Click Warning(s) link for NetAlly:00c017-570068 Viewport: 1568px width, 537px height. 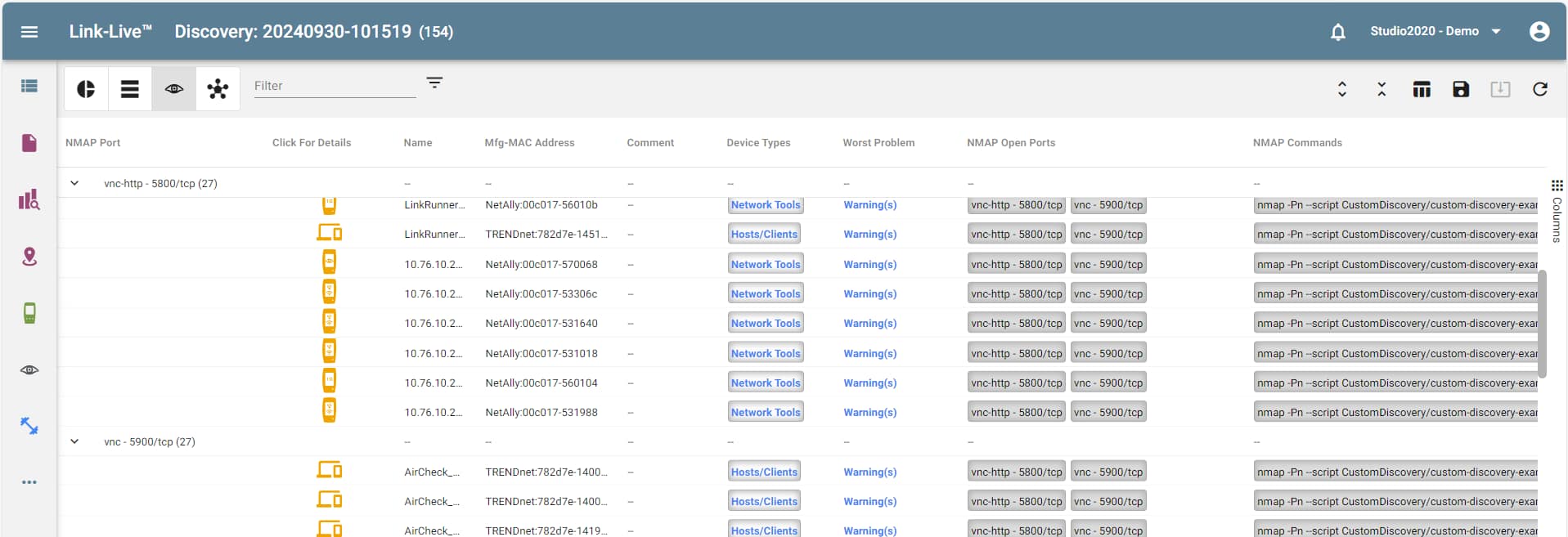click(x=869, y=264)
